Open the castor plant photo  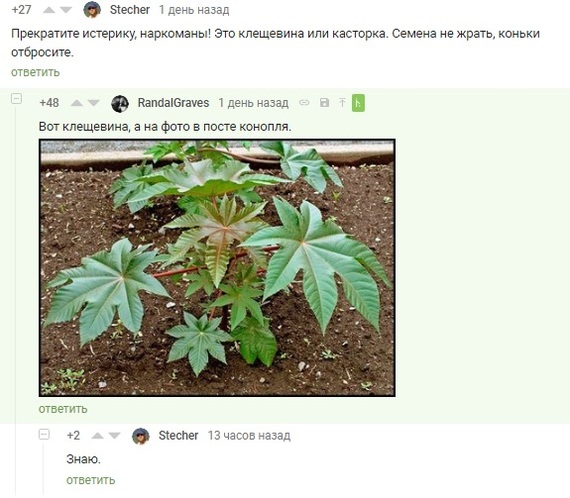217,268
